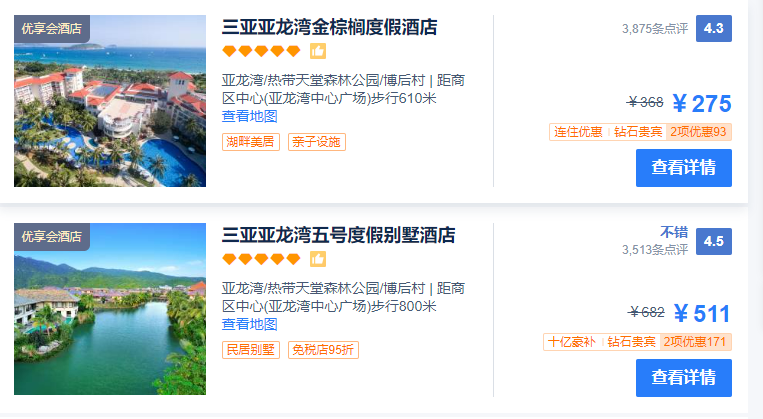Open 查看地图 link for 金棕榈度假酒店
This screenshot has height=419, width=763.
coord(250,116)
